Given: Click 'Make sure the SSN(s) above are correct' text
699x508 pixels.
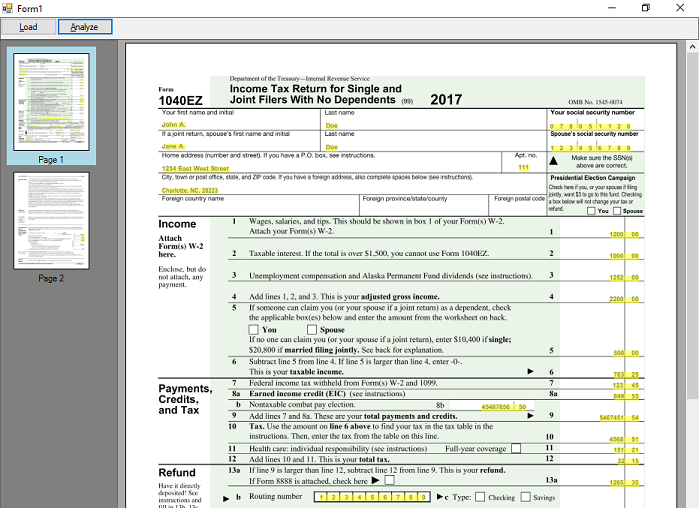Looking at the screenshot, I should [602, 162].
